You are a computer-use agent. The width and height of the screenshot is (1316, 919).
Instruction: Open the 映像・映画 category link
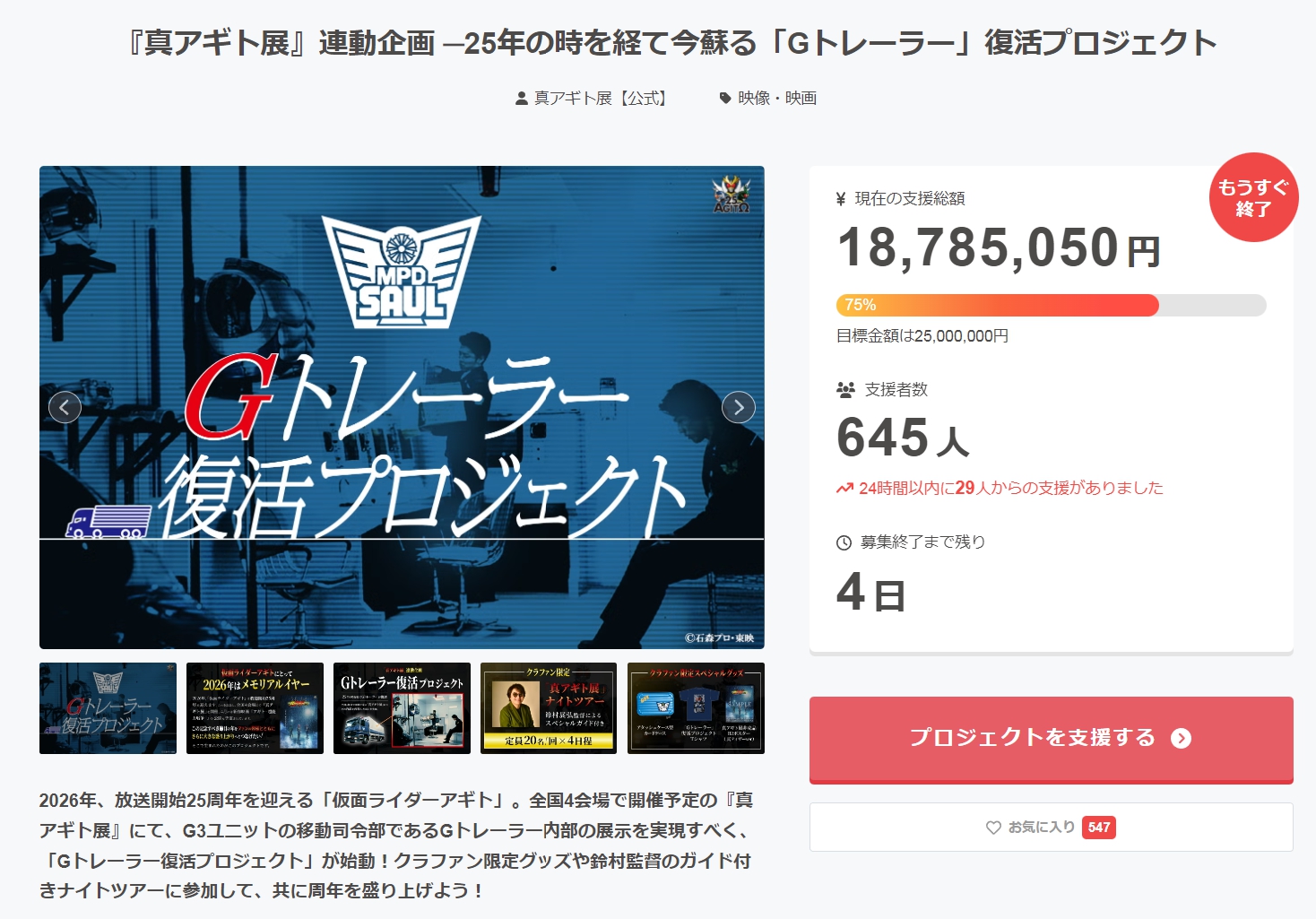click(777, 99)
